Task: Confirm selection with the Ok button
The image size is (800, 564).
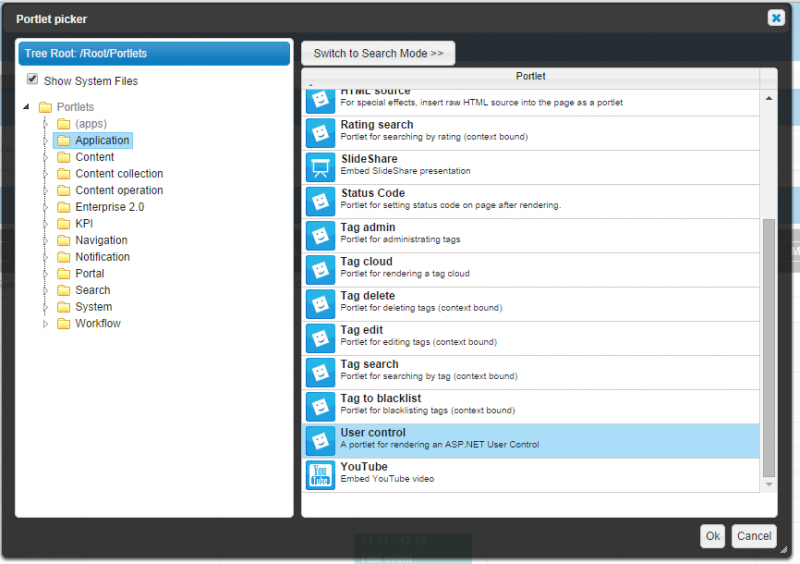Action: 712,536
